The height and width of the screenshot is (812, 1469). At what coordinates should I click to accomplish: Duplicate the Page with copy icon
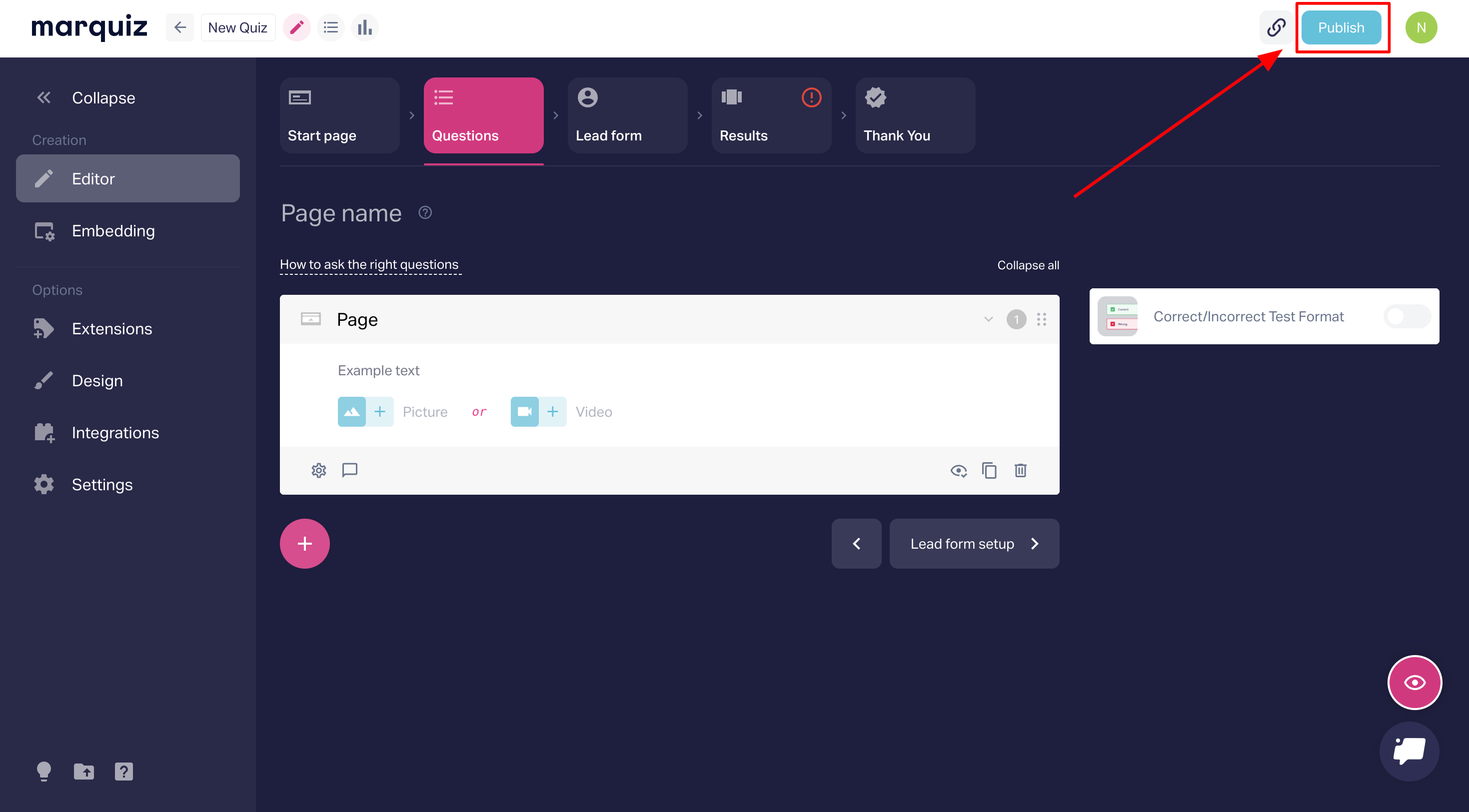pos(989,470)
